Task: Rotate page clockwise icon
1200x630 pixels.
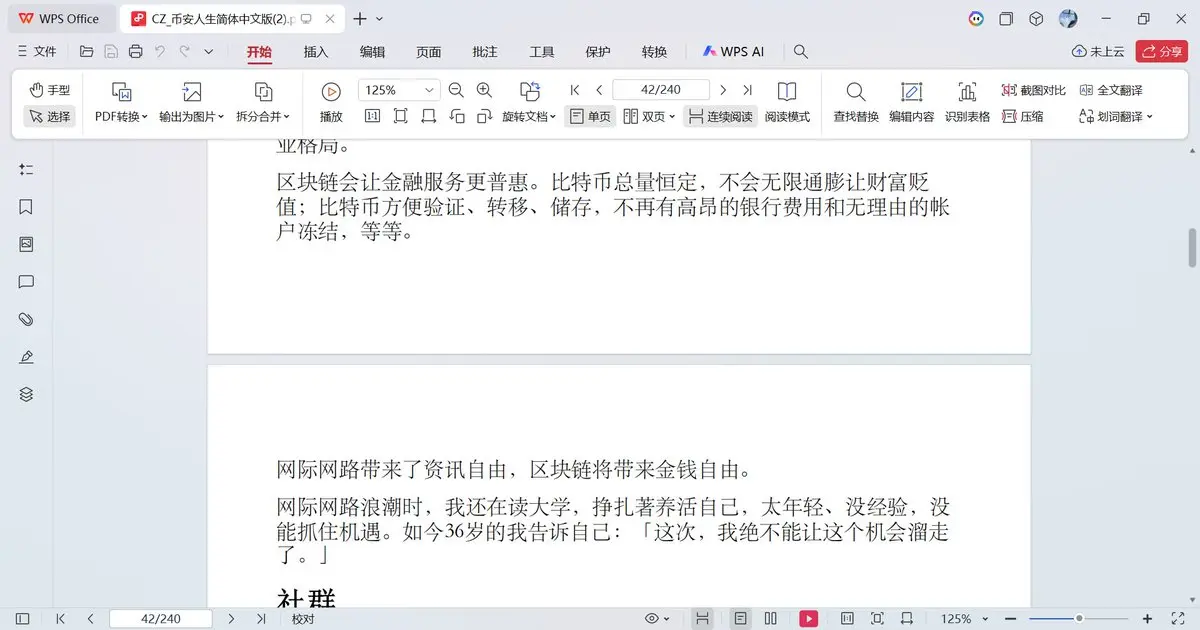Action: pos(485,116)
